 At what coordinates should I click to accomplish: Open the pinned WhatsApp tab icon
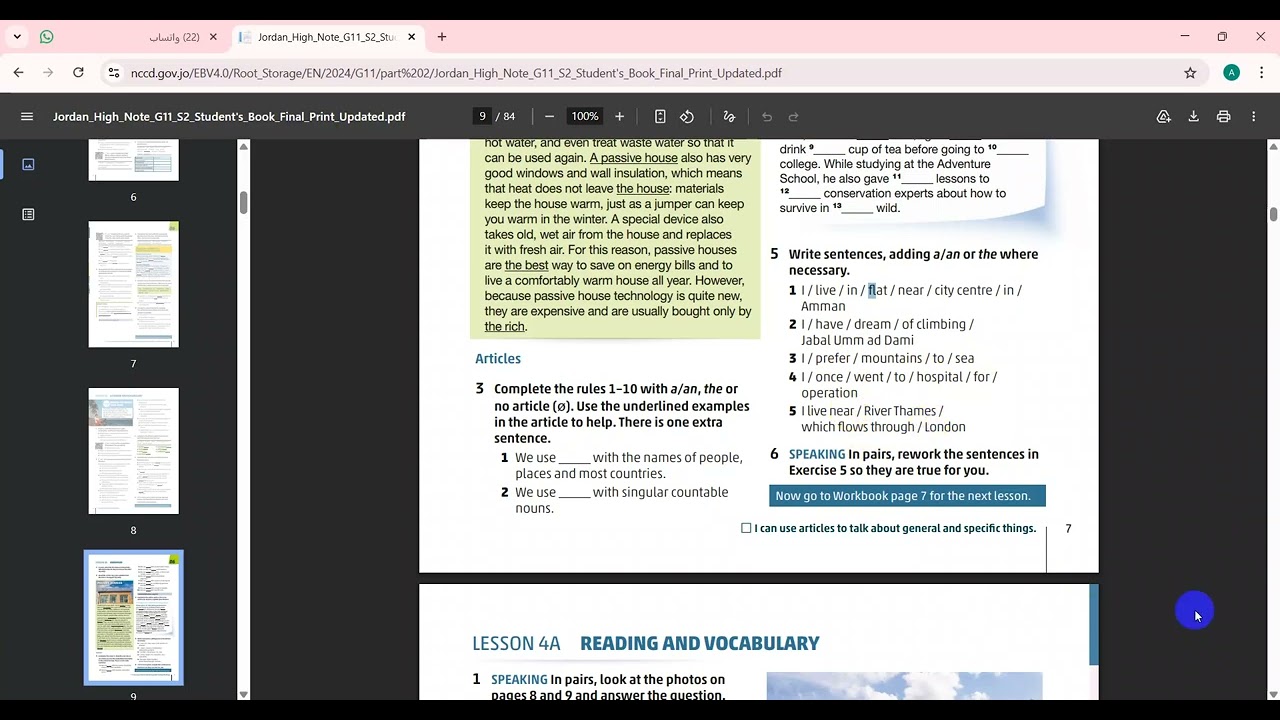(46, 37)
